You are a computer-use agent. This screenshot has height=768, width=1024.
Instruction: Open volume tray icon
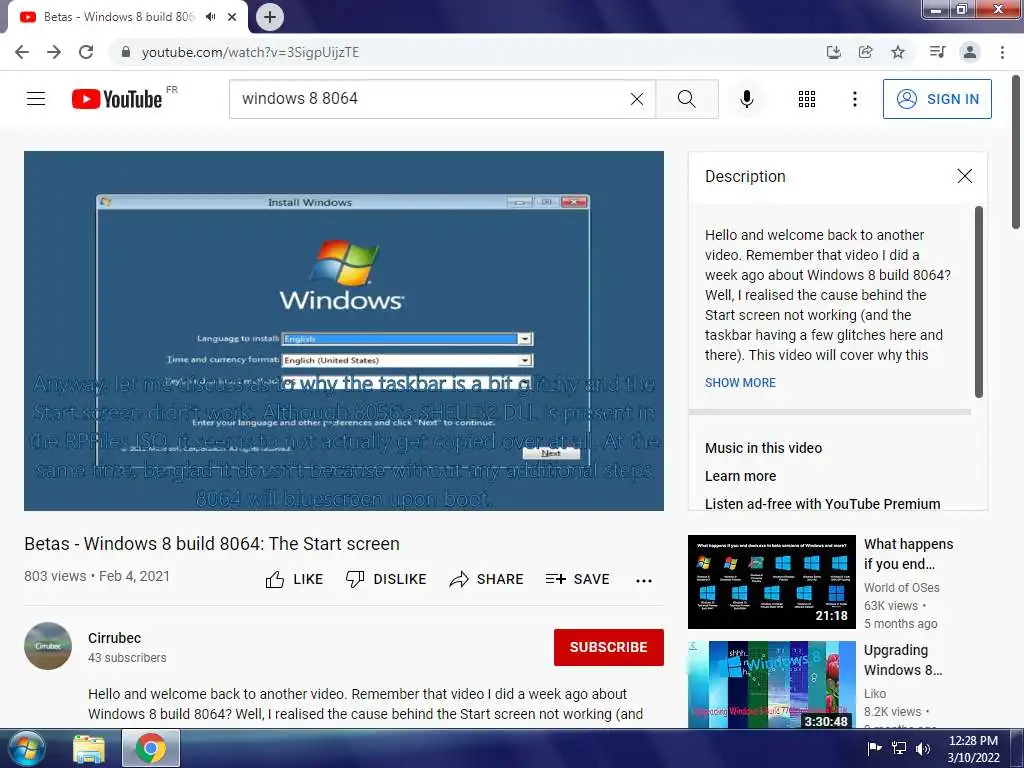pyautogui.click(x=923, y=748)
